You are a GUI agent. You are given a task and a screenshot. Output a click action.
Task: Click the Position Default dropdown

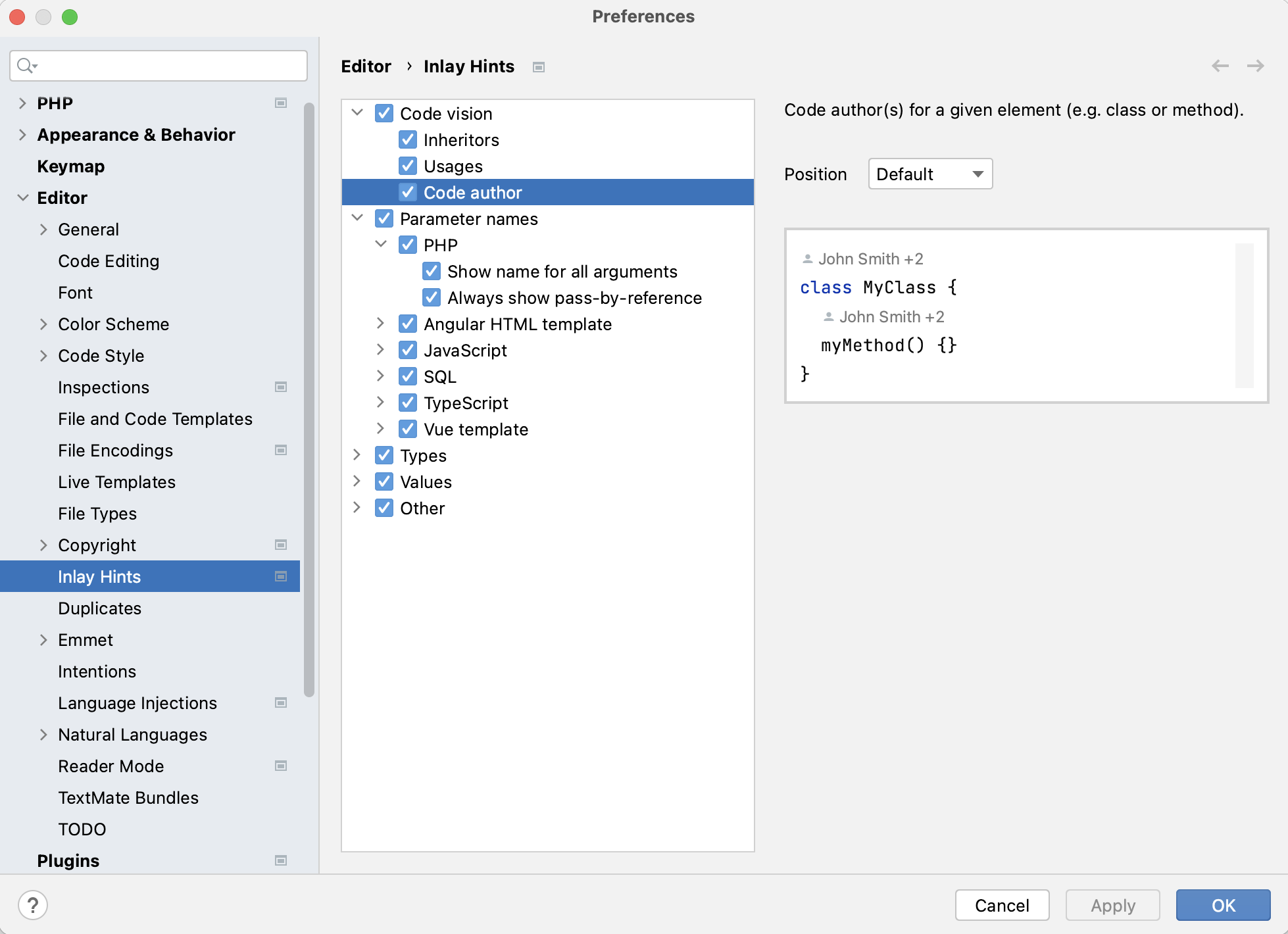[927, 173]
